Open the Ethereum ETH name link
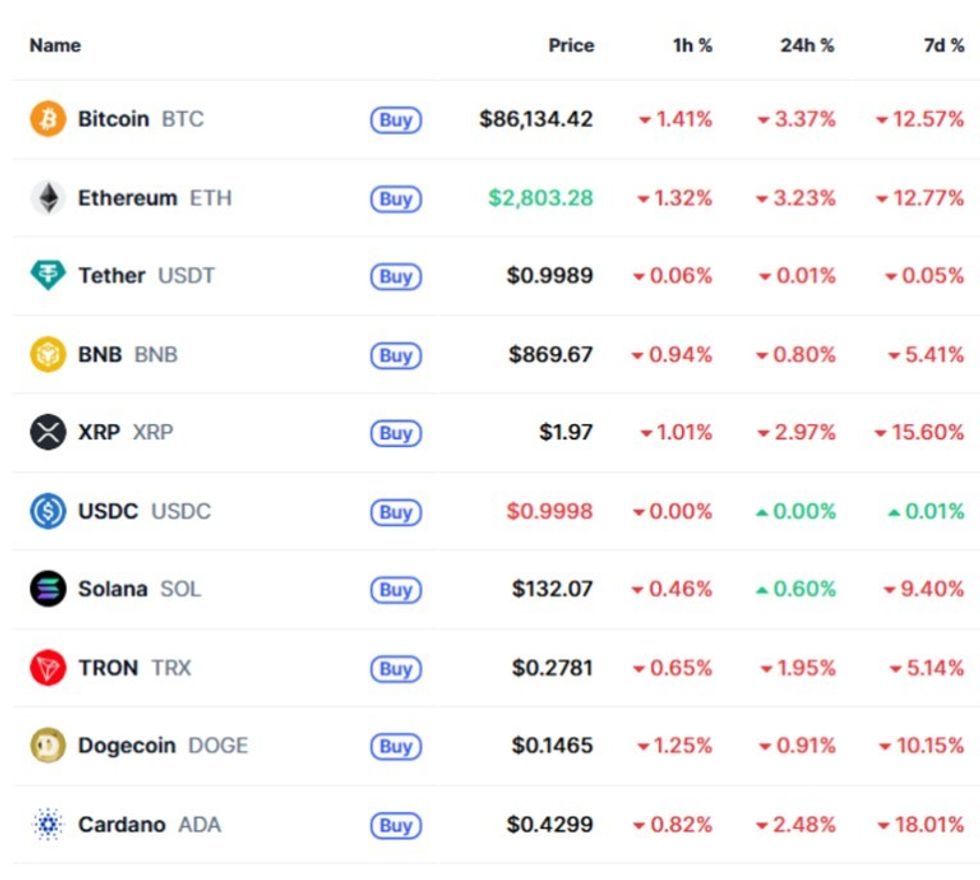 point(154,198)
